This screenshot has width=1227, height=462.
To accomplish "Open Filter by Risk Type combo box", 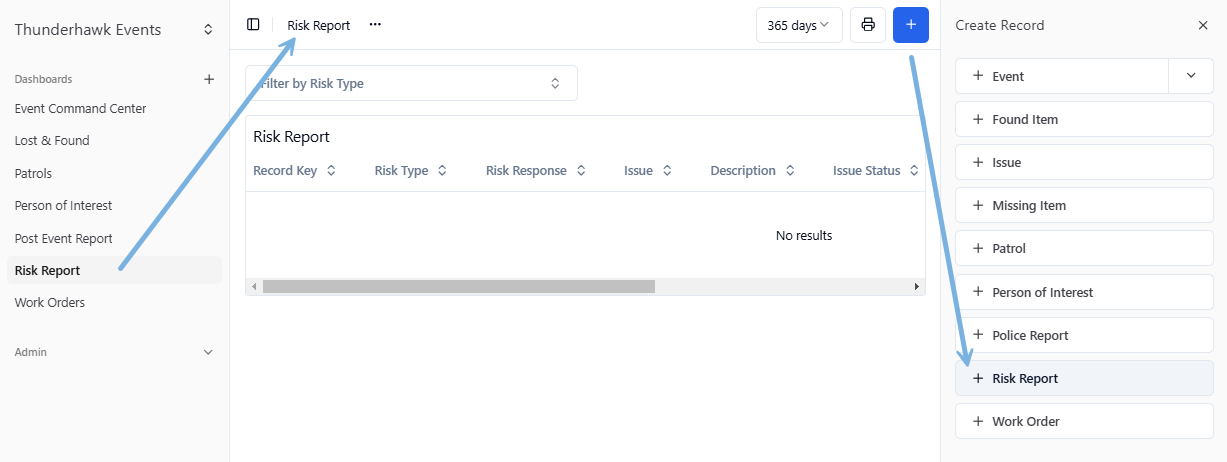I will 411,84.
